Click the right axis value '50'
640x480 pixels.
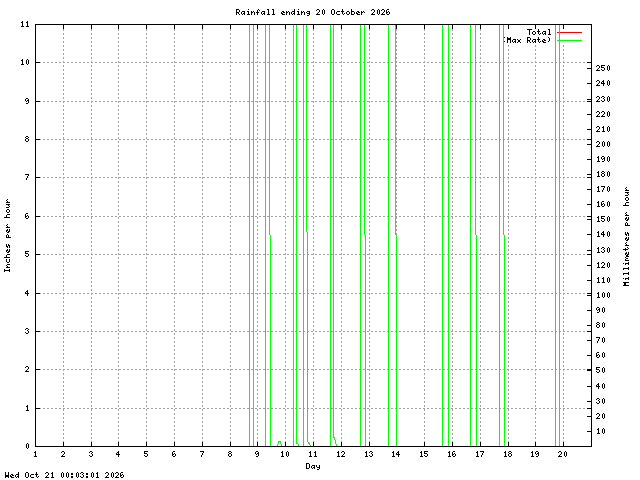[x=600, y=370]
